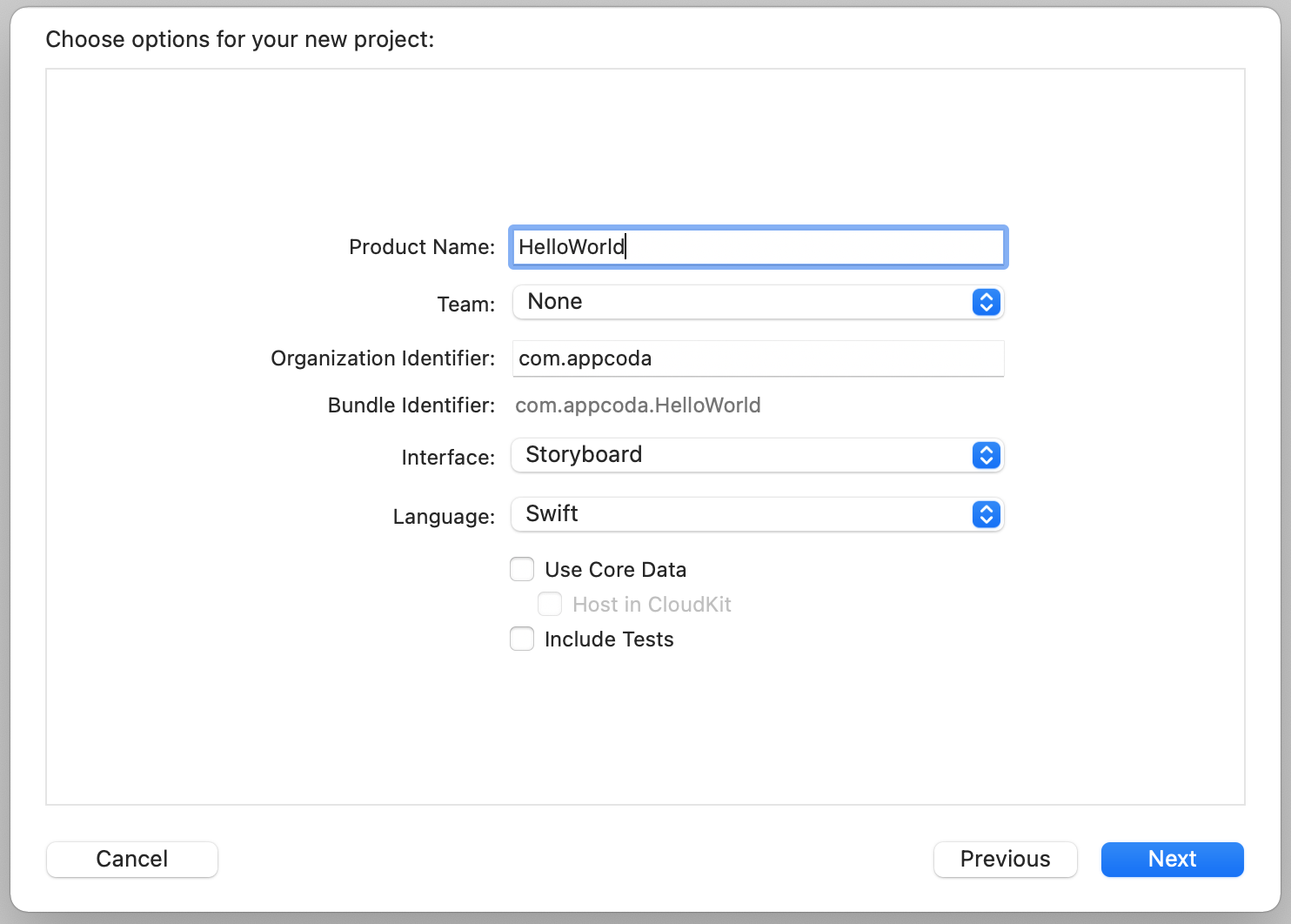Click the Host in CloudKit checkbox
The height and width of the screenshot is (924, 1291).
(x=550, y=604)
